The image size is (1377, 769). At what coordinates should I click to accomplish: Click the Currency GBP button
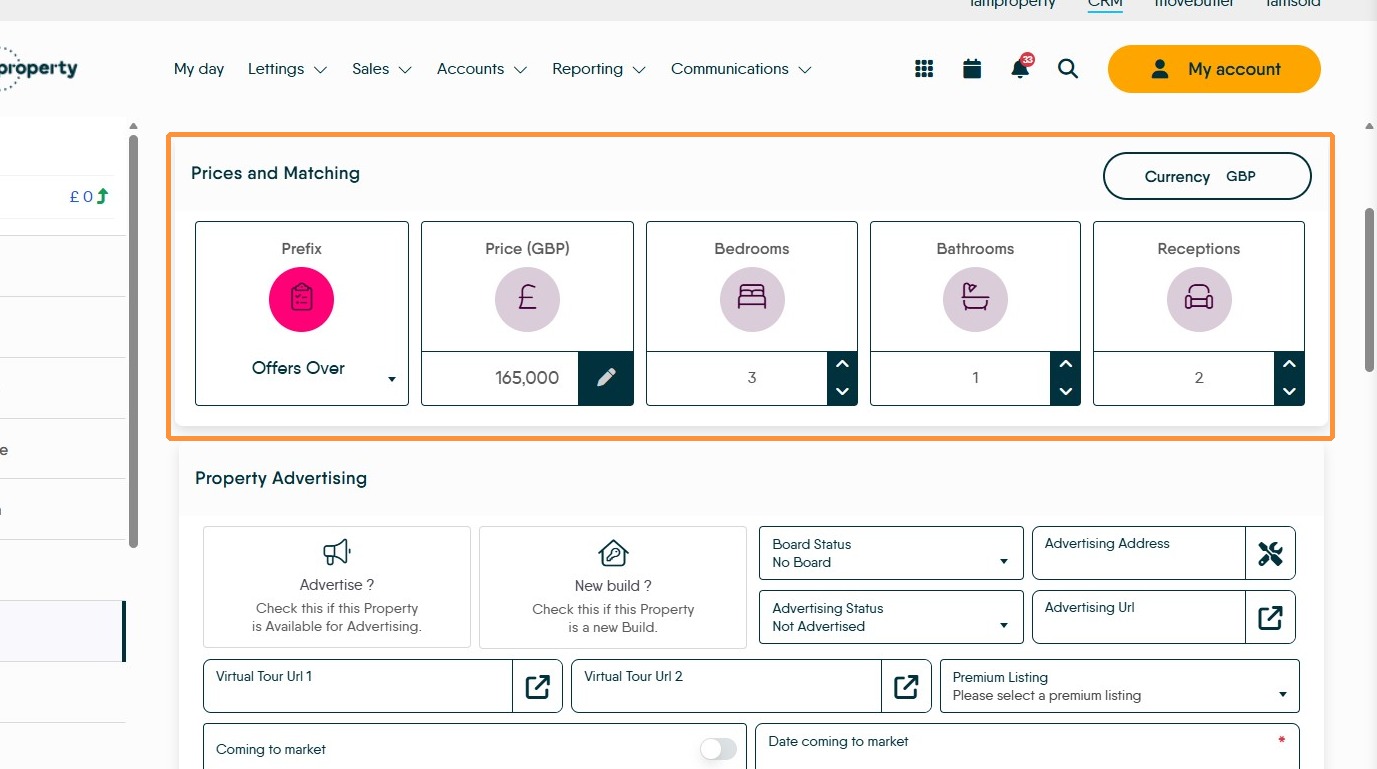1207,177
